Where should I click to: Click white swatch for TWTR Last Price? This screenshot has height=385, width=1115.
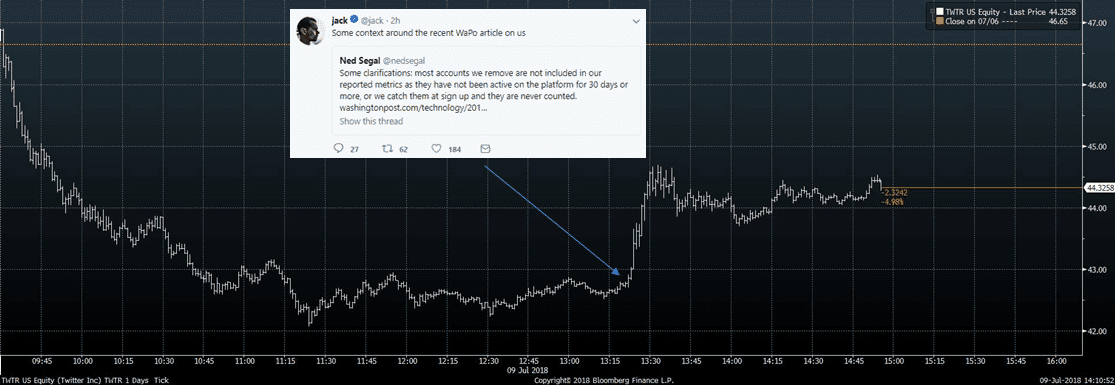click(x=939, y=11)
